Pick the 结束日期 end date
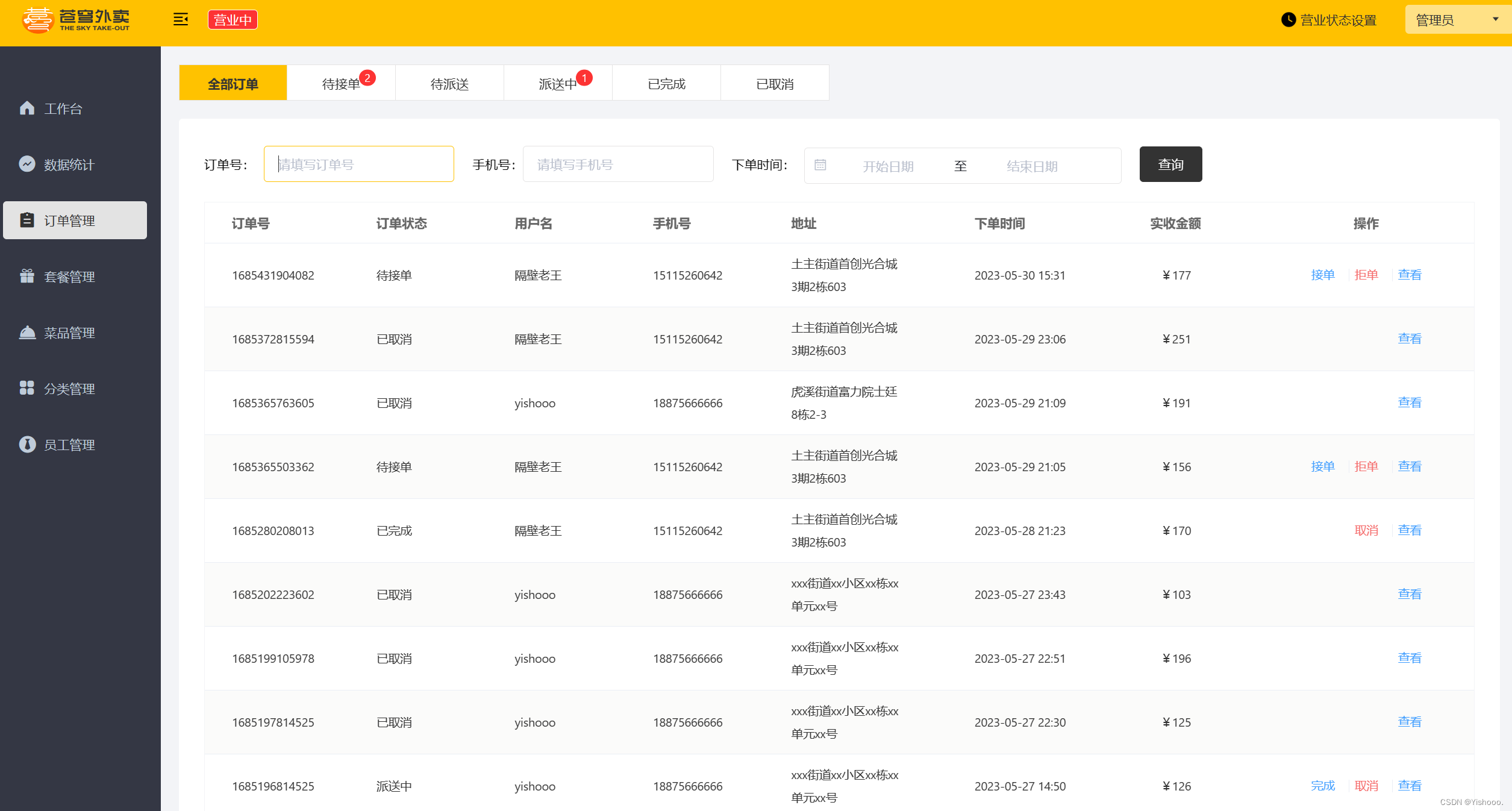The image size is (1512, 811). [x=1032, y=166]
